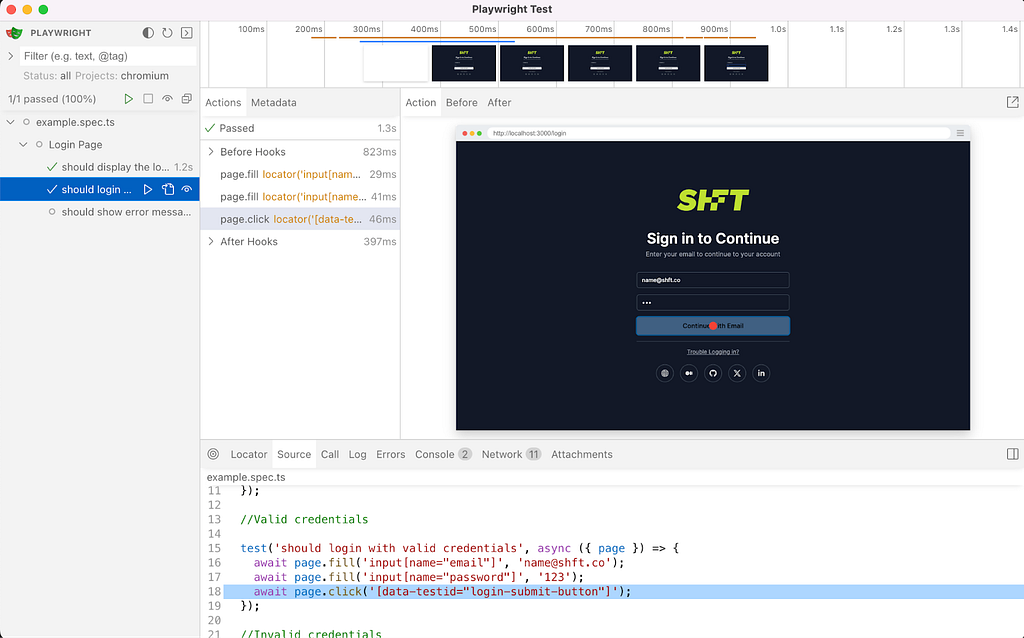Click the snapshot URL address bar
1024x638 pixels.
(718, 133)
